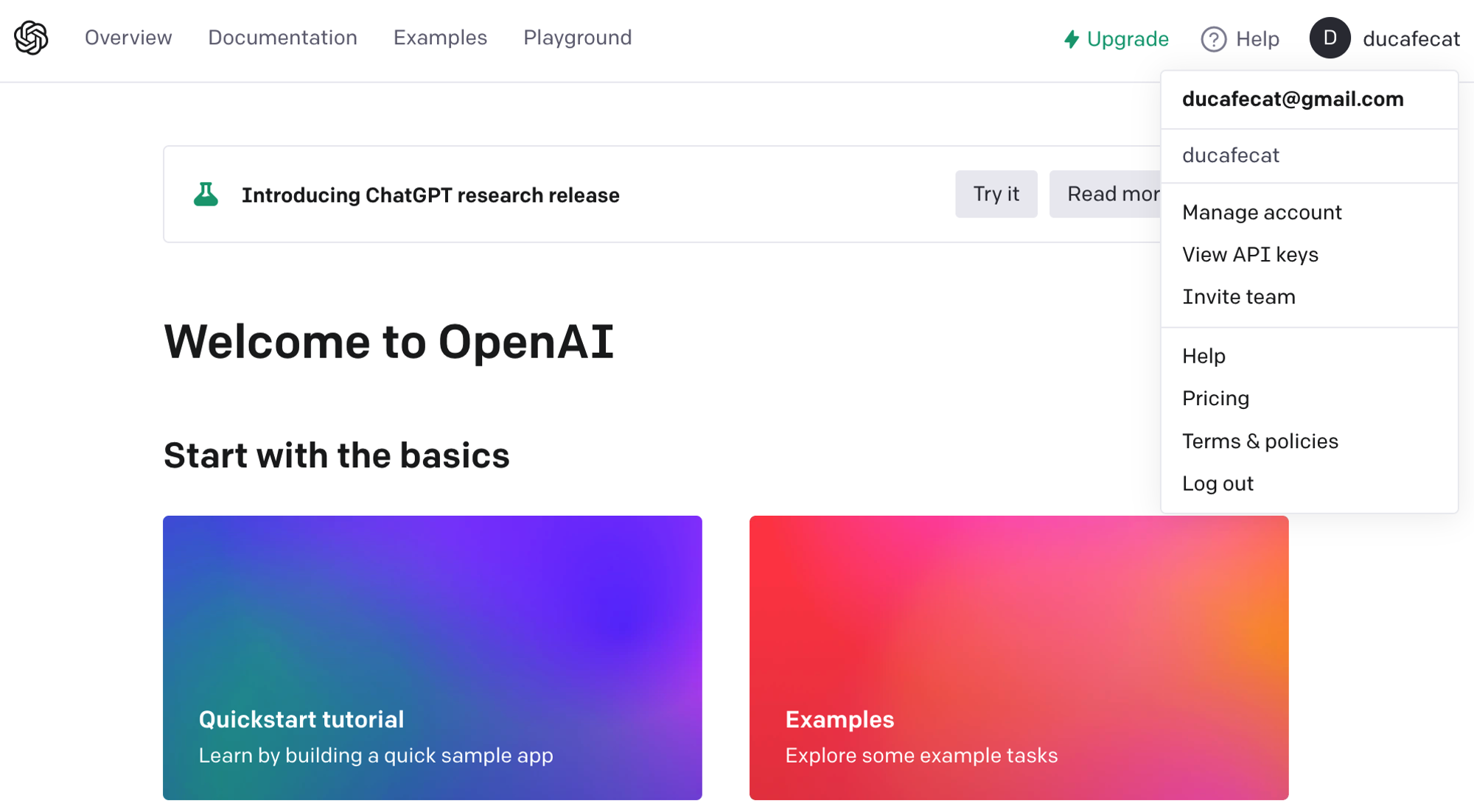Log out via the account menu
1474x812 pixels.
1309,483
